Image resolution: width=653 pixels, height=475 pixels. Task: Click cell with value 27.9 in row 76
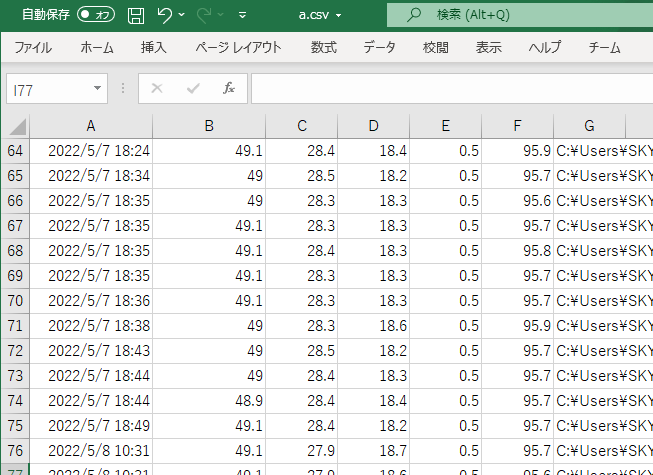tap(302, 450)
